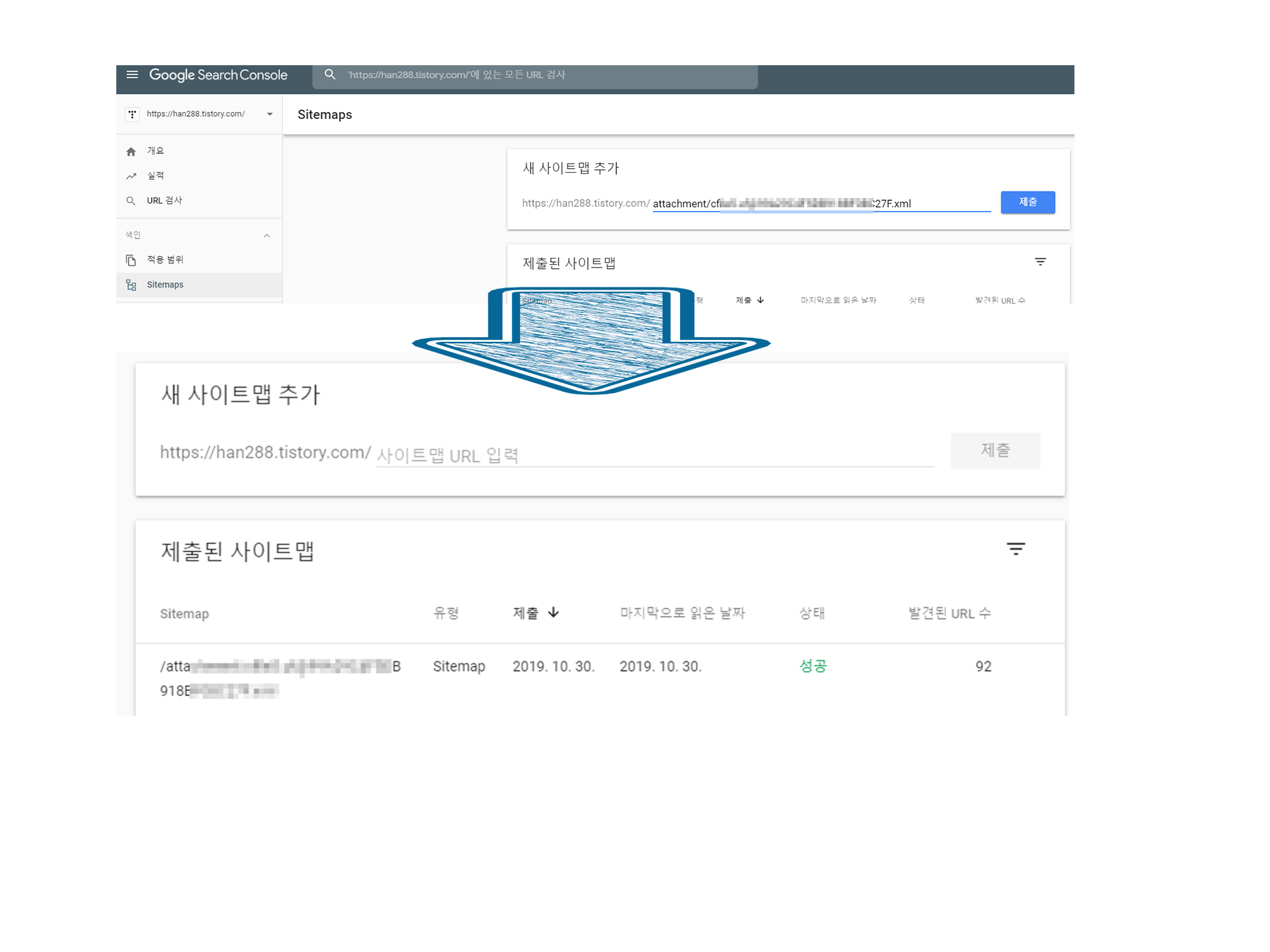
Task: Open the submitted /atta sitemap row
Action: point(600,679)
